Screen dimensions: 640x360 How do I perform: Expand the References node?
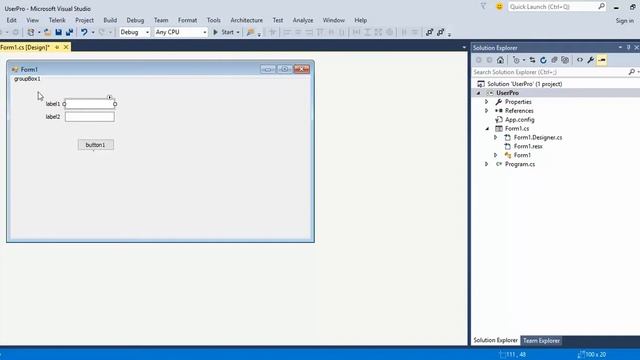pos(487,111)
